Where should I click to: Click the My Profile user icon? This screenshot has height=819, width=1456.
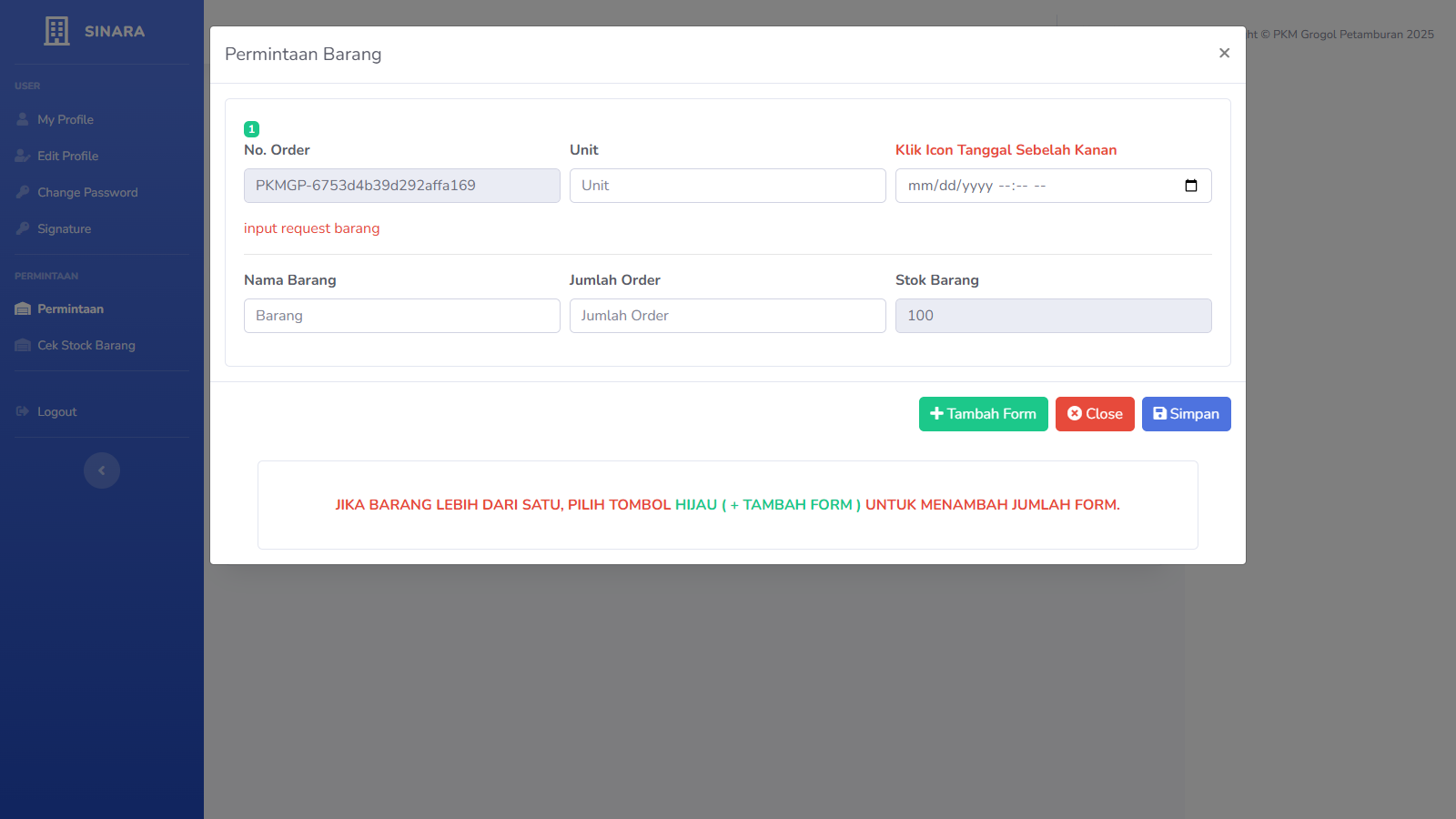click(x=23, y=119)
